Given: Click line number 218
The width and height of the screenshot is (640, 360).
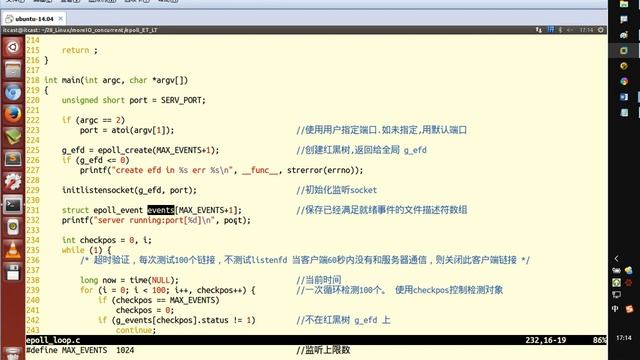Looking at the screenshot, I should [x=33, y=80].
